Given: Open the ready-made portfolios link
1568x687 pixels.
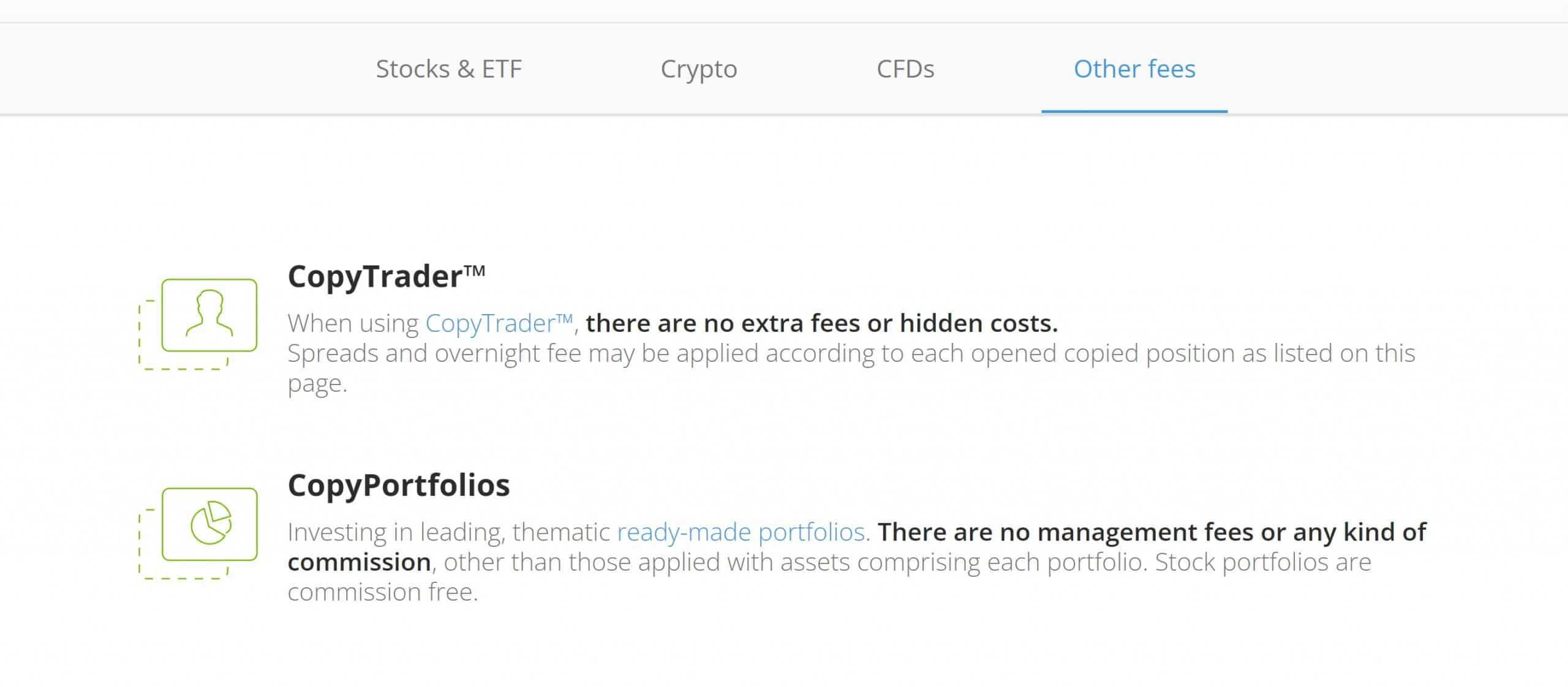Looking at the screenshot, I should point(743,531).
